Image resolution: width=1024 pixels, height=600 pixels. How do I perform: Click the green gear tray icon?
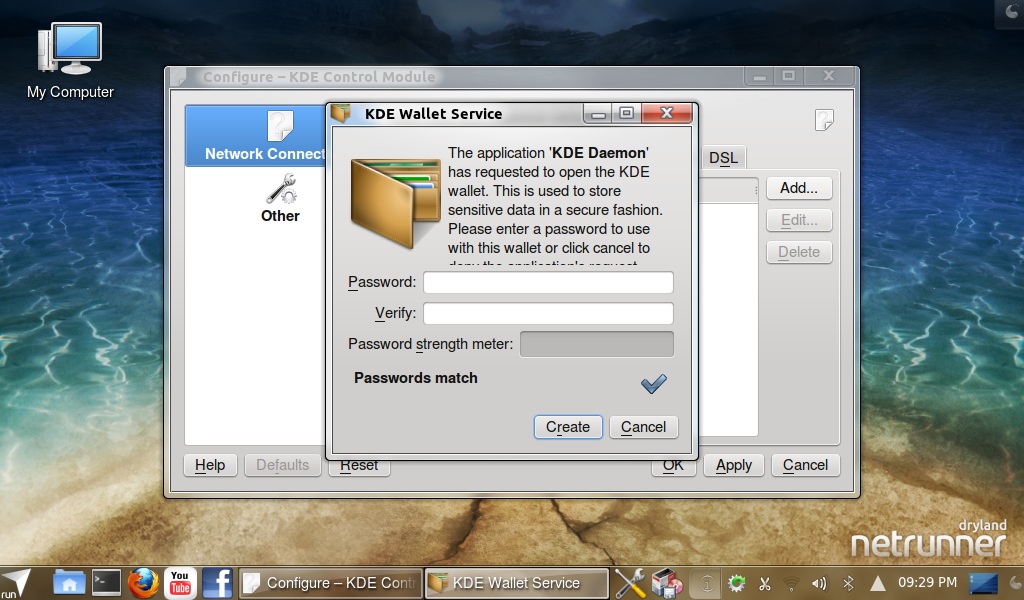(737, 583)
